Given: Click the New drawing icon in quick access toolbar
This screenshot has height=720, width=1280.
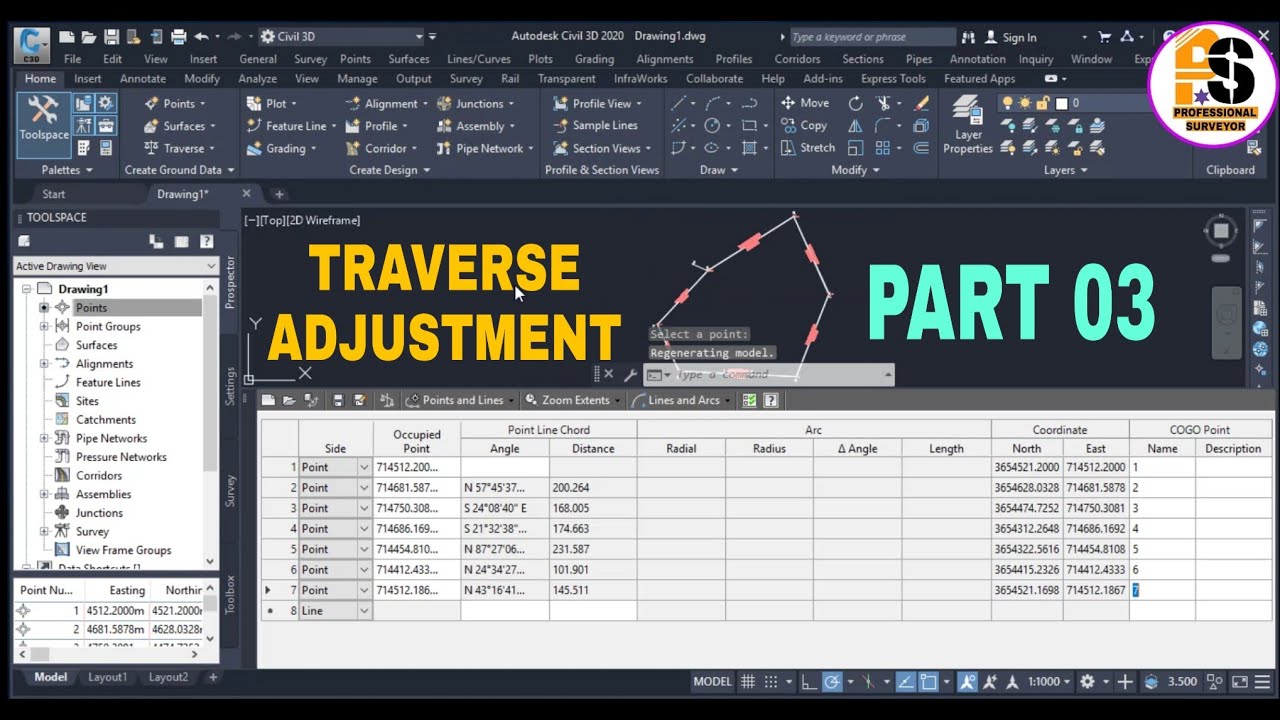Looking at the screenshot, I should [x=67, y=37].
